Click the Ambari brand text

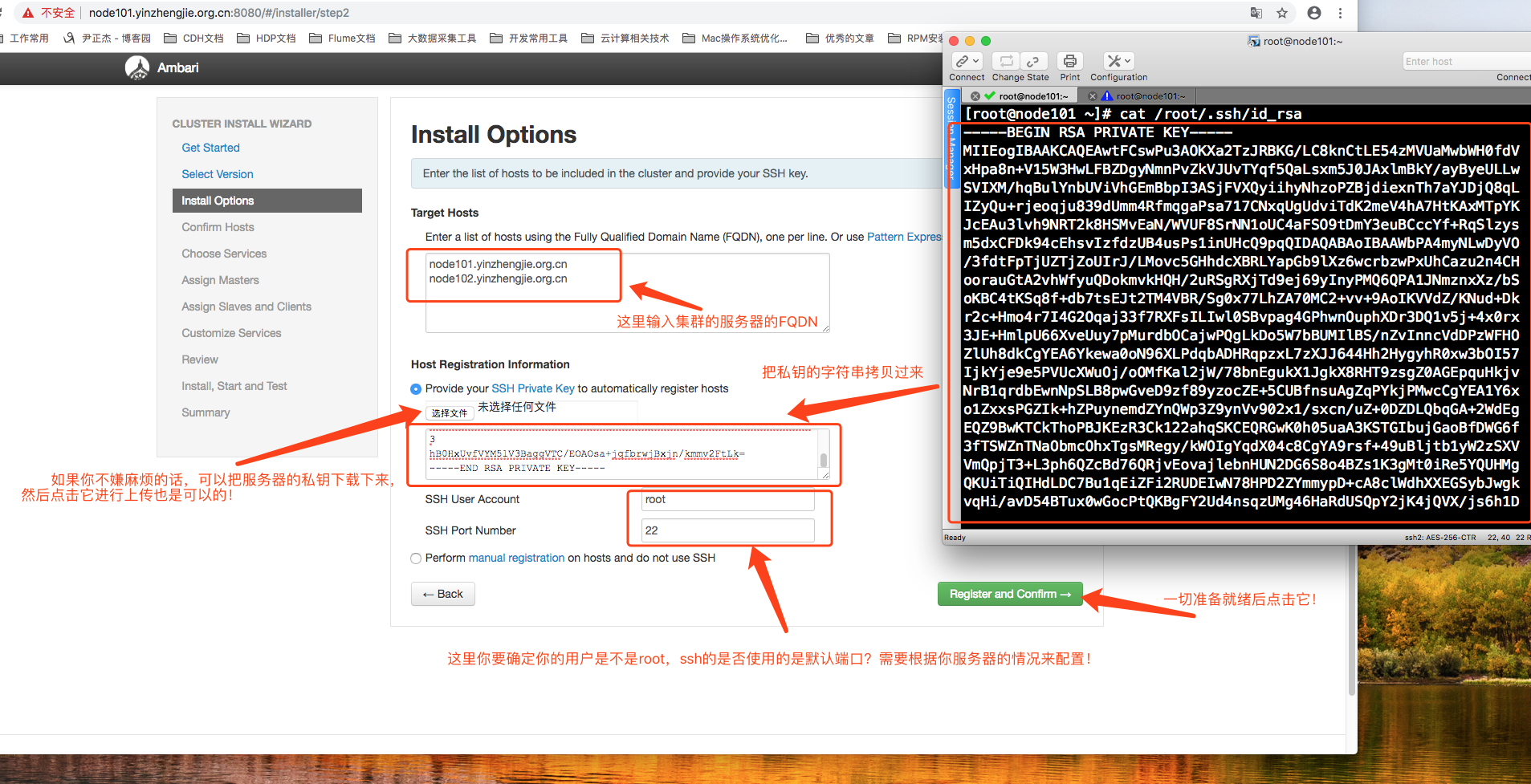coord(177,68)
